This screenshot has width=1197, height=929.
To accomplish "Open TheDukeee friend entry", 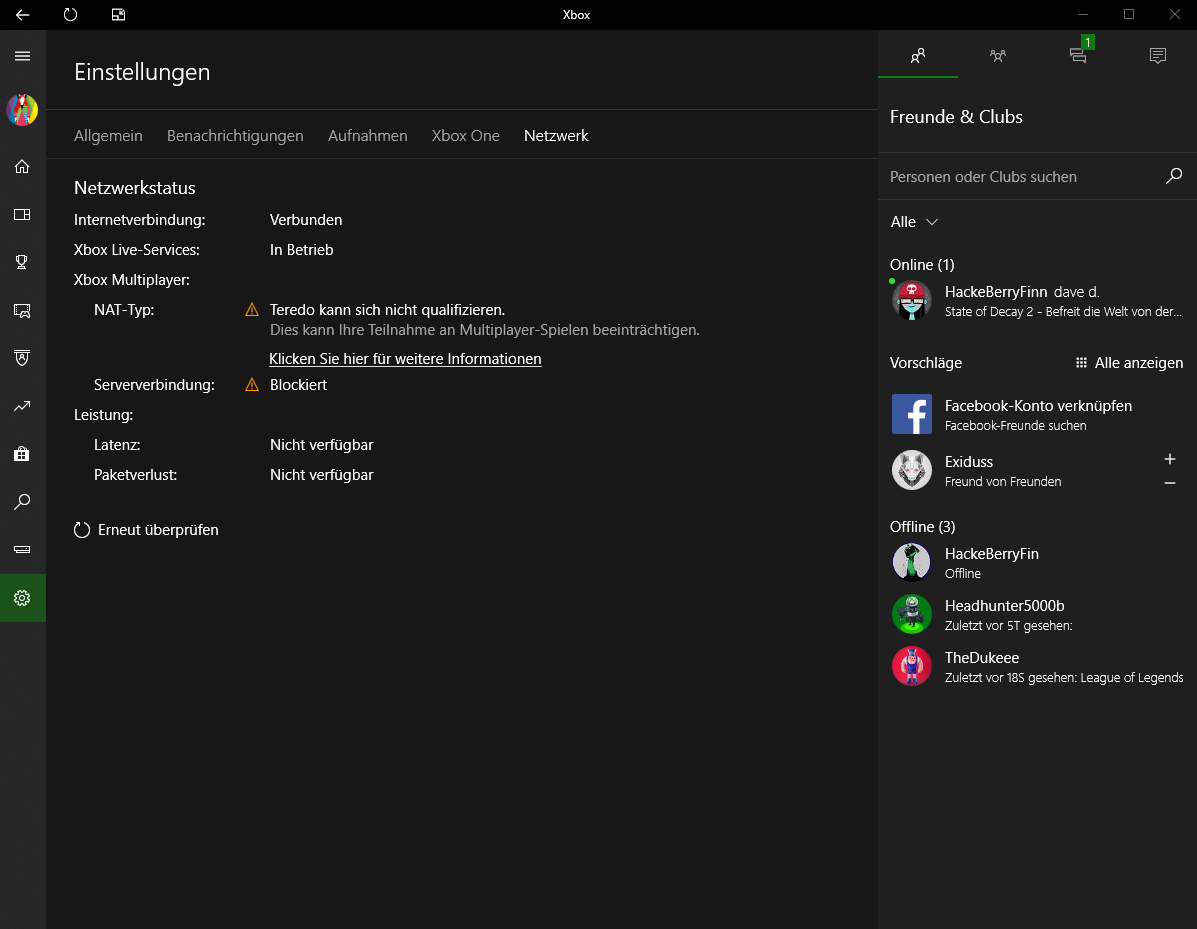I will 1037,666.
